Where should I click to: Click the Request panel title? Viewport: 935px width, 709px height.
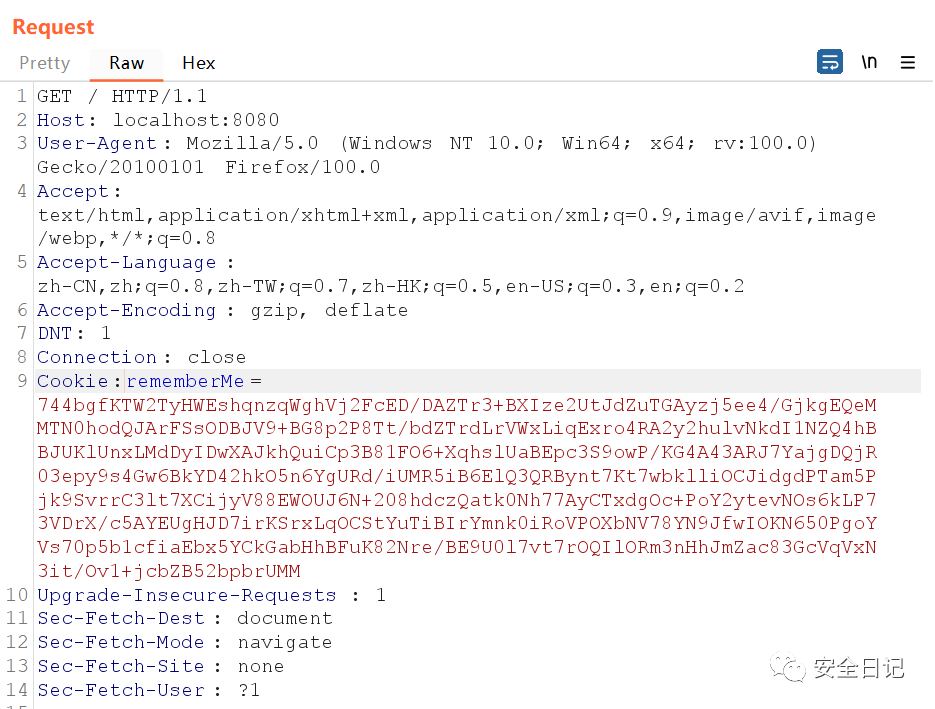tap(53, 27)
